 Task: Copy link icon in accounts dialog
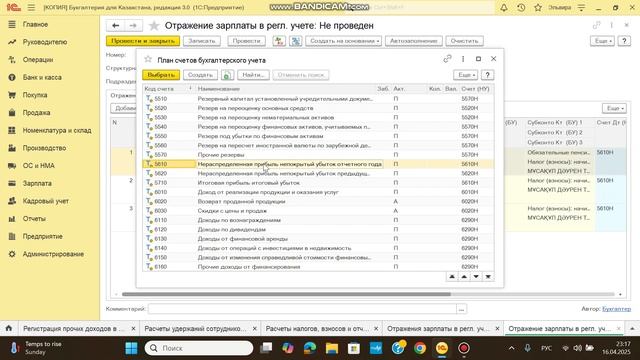coord(447,59)
